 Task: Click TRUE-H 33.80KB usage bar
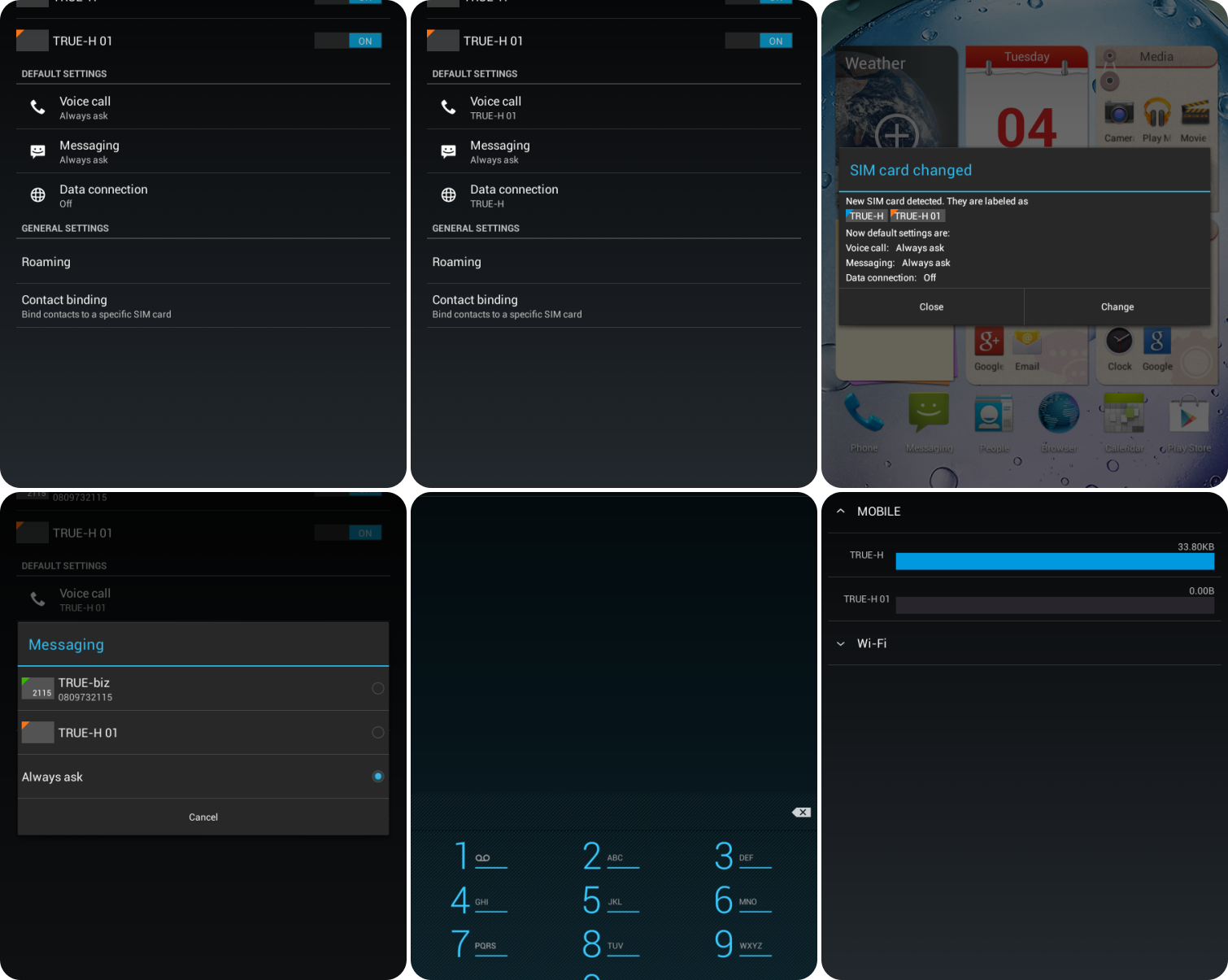(x=1055, y=561)
